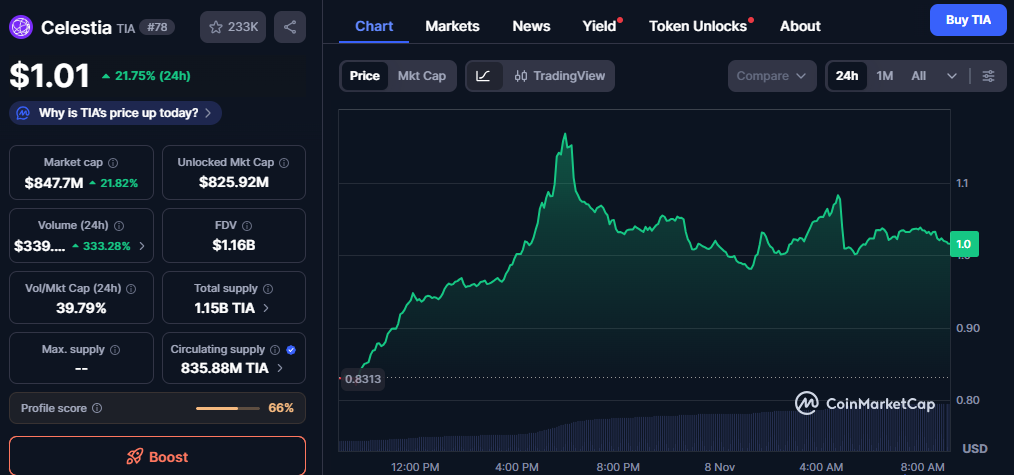Image resolution: width=1014 pixels, height=475 pixels.
Task: Open the share icon button
Action: pyautogui.click(x=290, y=27)
